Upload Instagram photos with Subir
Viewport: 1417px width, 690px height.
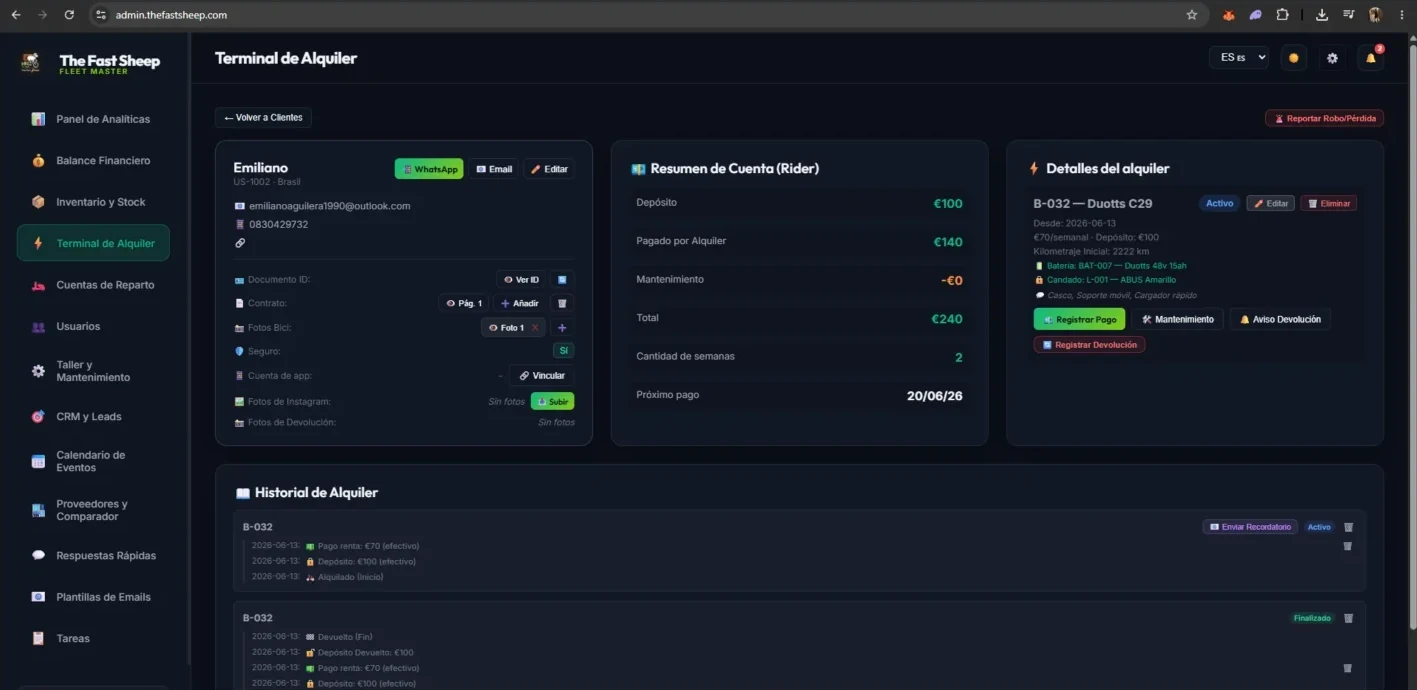pyautogui.click(x=552, y=401)
